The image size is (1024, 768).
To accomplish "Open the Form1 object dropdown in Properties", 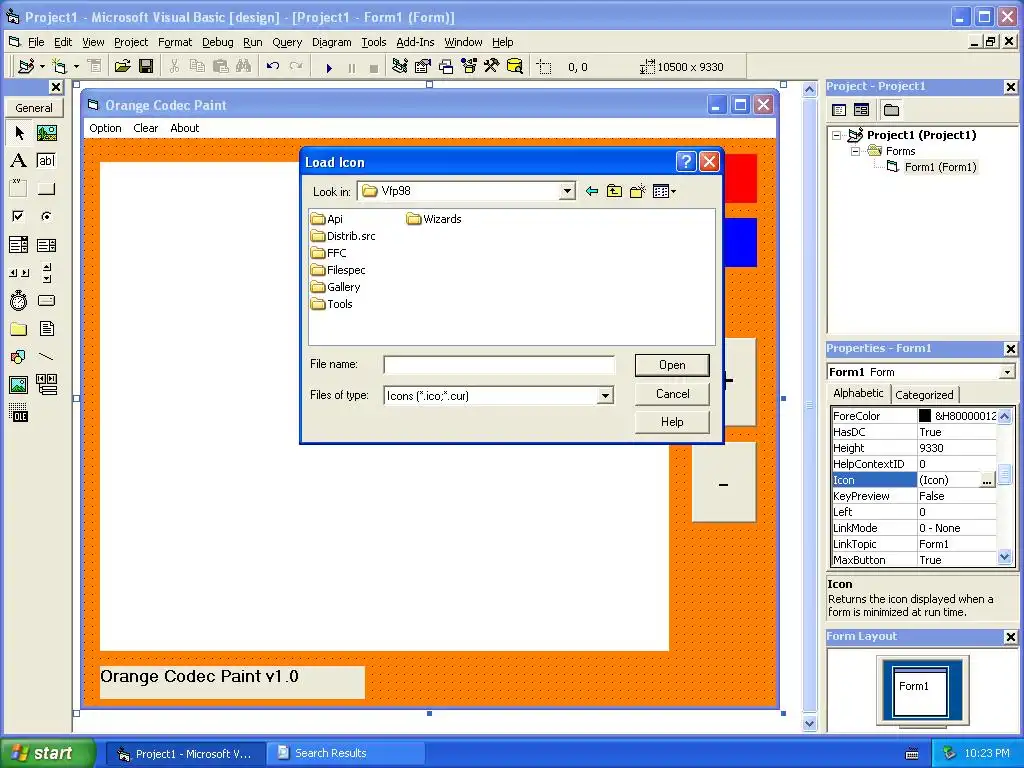I will click(1007, 372).
